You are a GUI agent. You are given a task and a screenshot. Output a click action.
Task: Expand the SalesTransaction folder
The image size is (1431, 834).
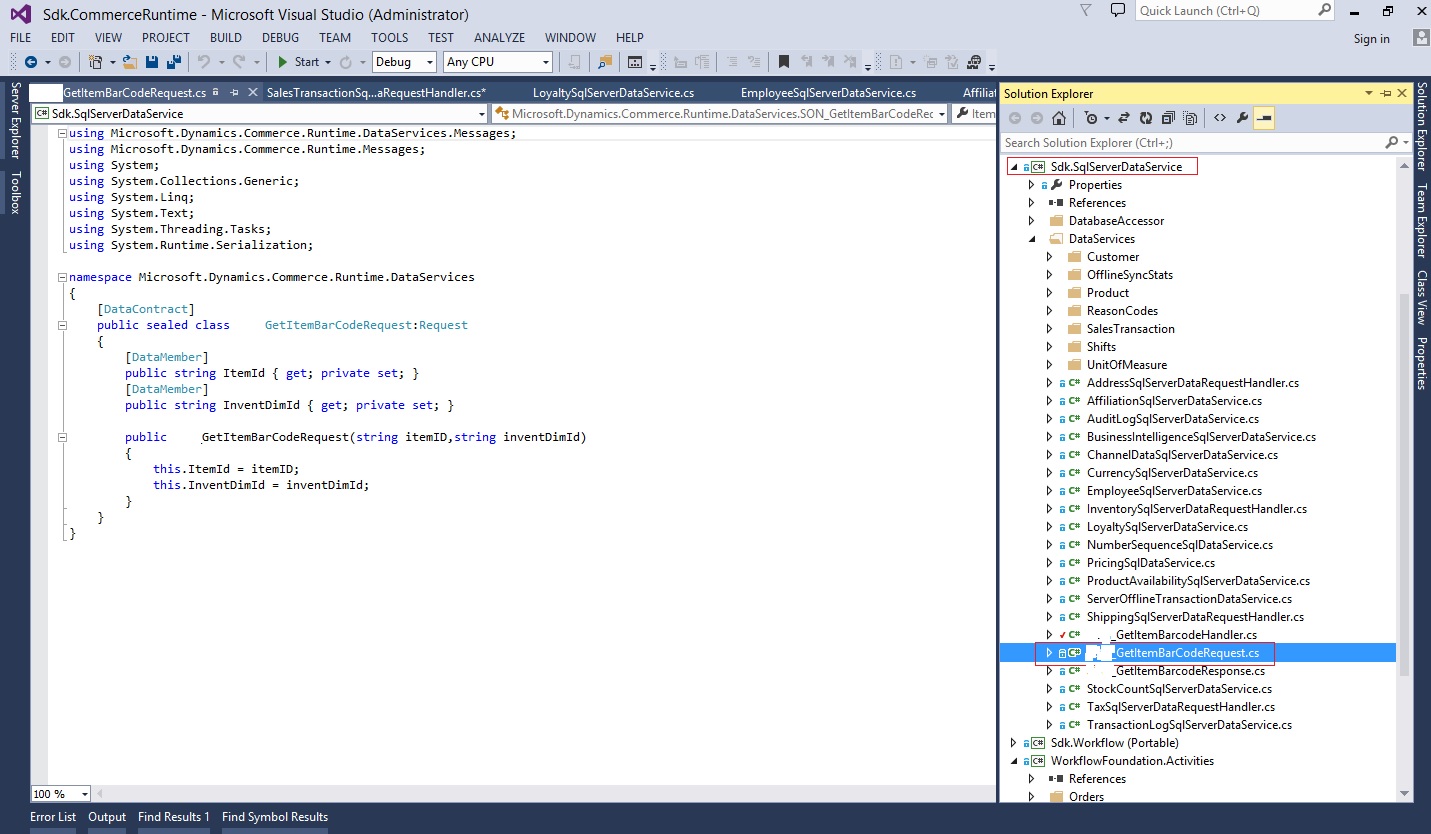click(x=1049, y=329)
